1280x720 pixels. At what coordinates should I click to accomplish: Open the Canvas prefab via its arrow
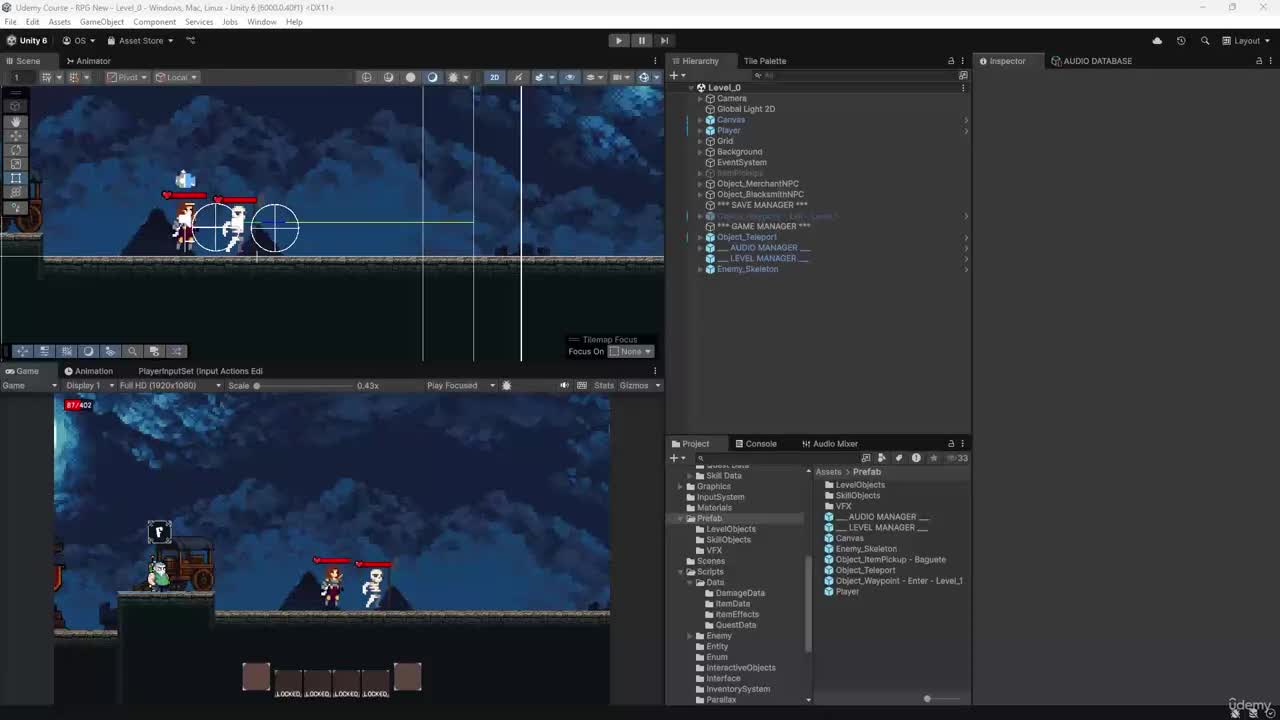tap(966, 120)
